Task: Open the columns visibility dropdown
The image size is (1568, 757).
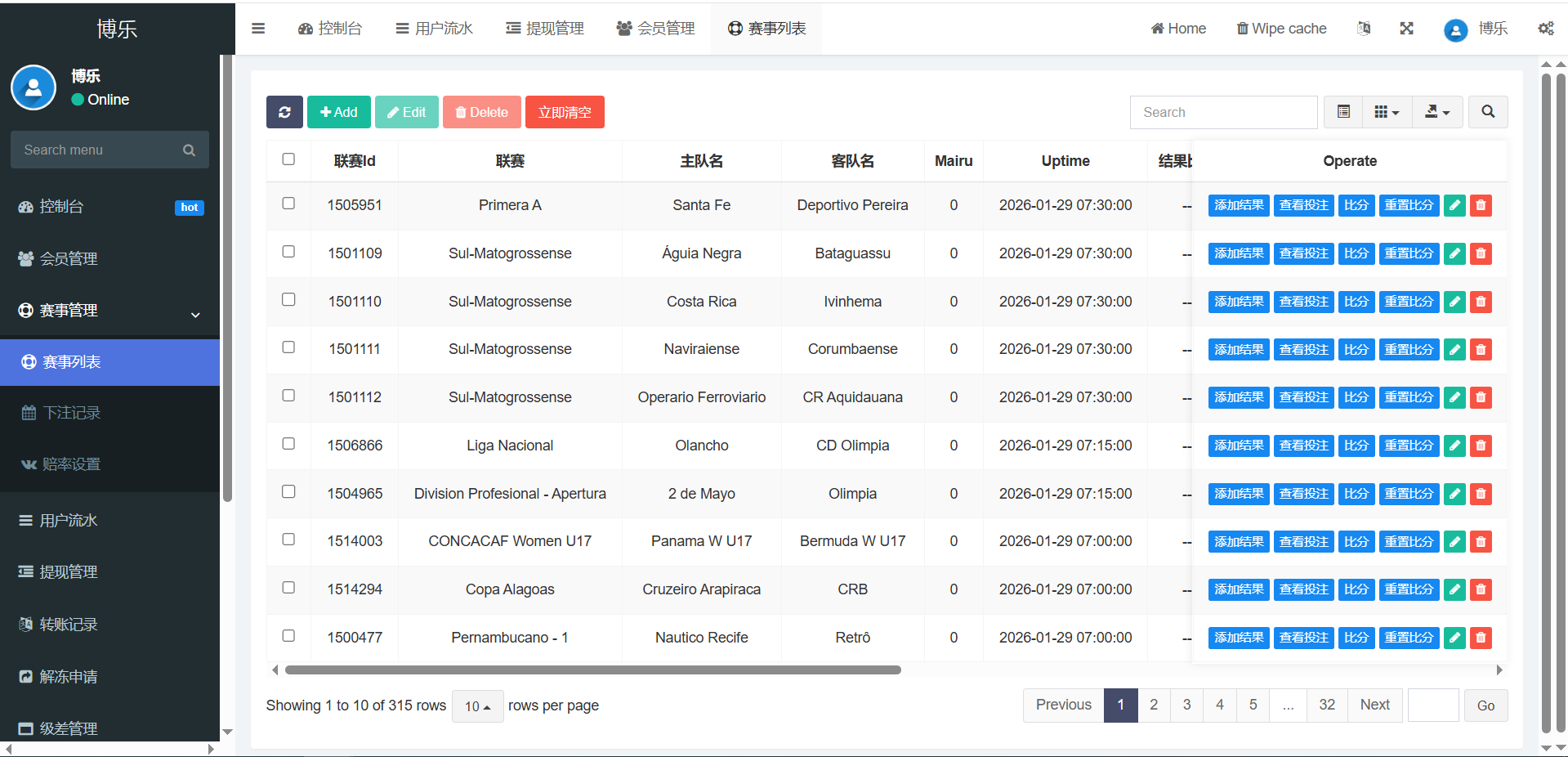Action: [1387, 112]
